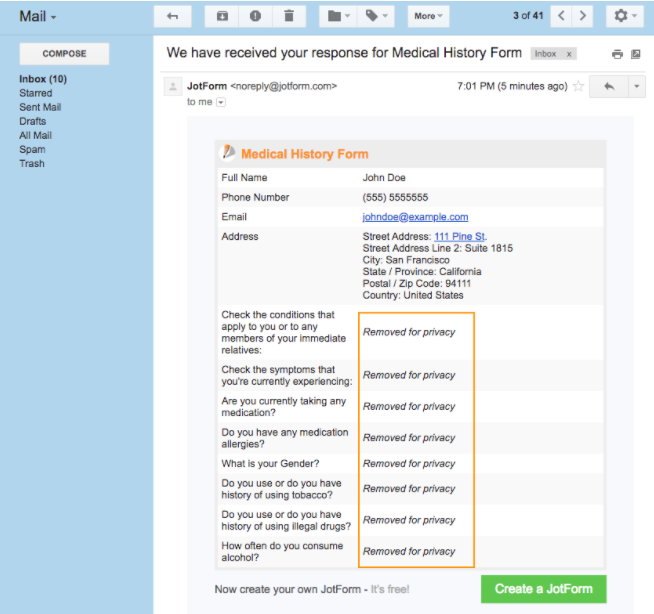Go to the newer email arrow
Screen dimensions: 654x614
562,16
